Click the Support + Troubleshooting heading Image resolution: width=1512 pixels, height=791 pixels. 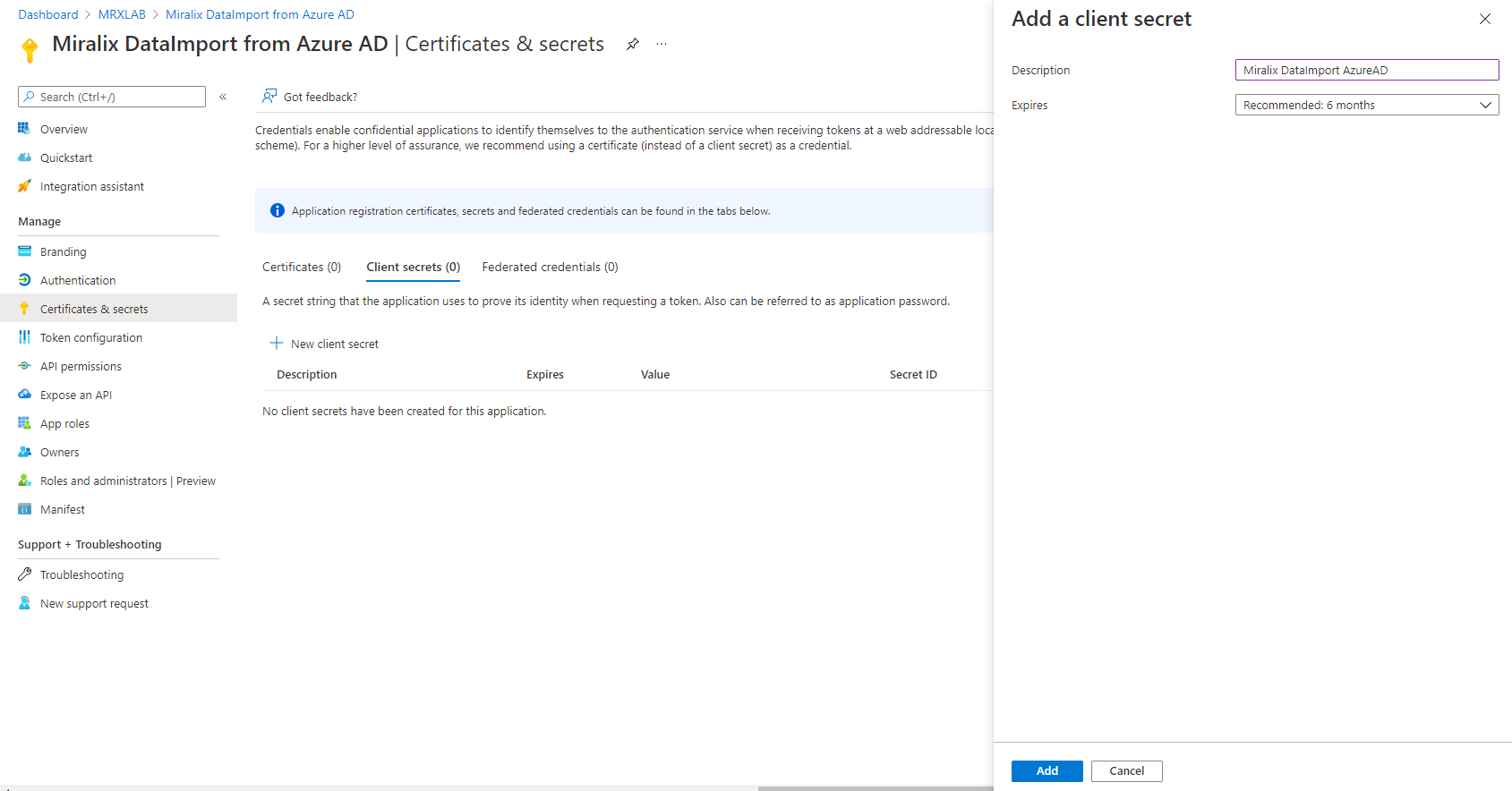point(90,544)
